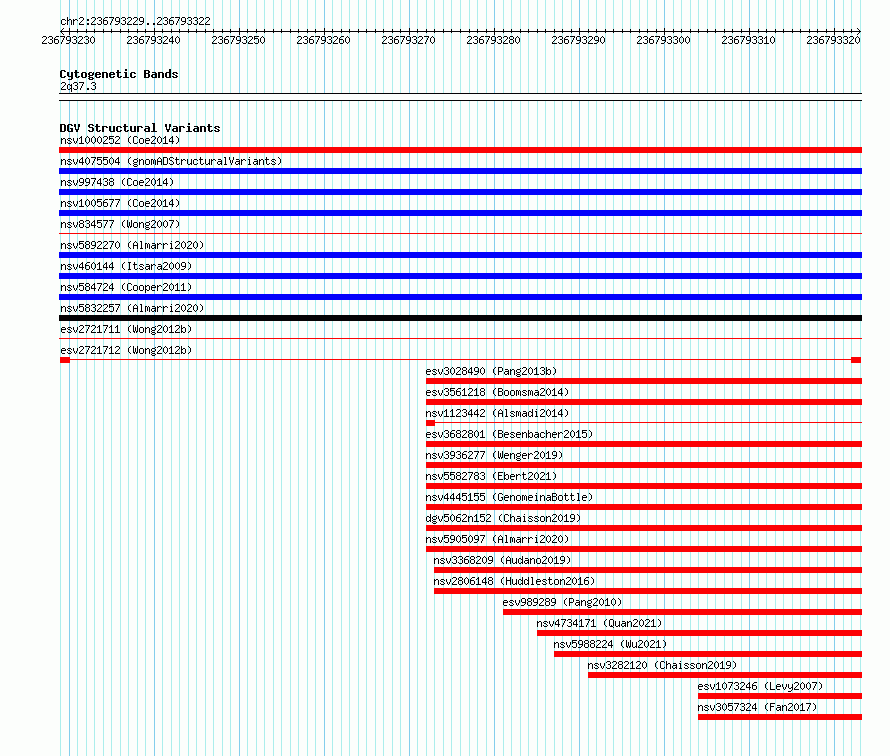The image size is (890, 756).
Task: Click esv989289 (Pang2010) label
Action: pos(562,602)
